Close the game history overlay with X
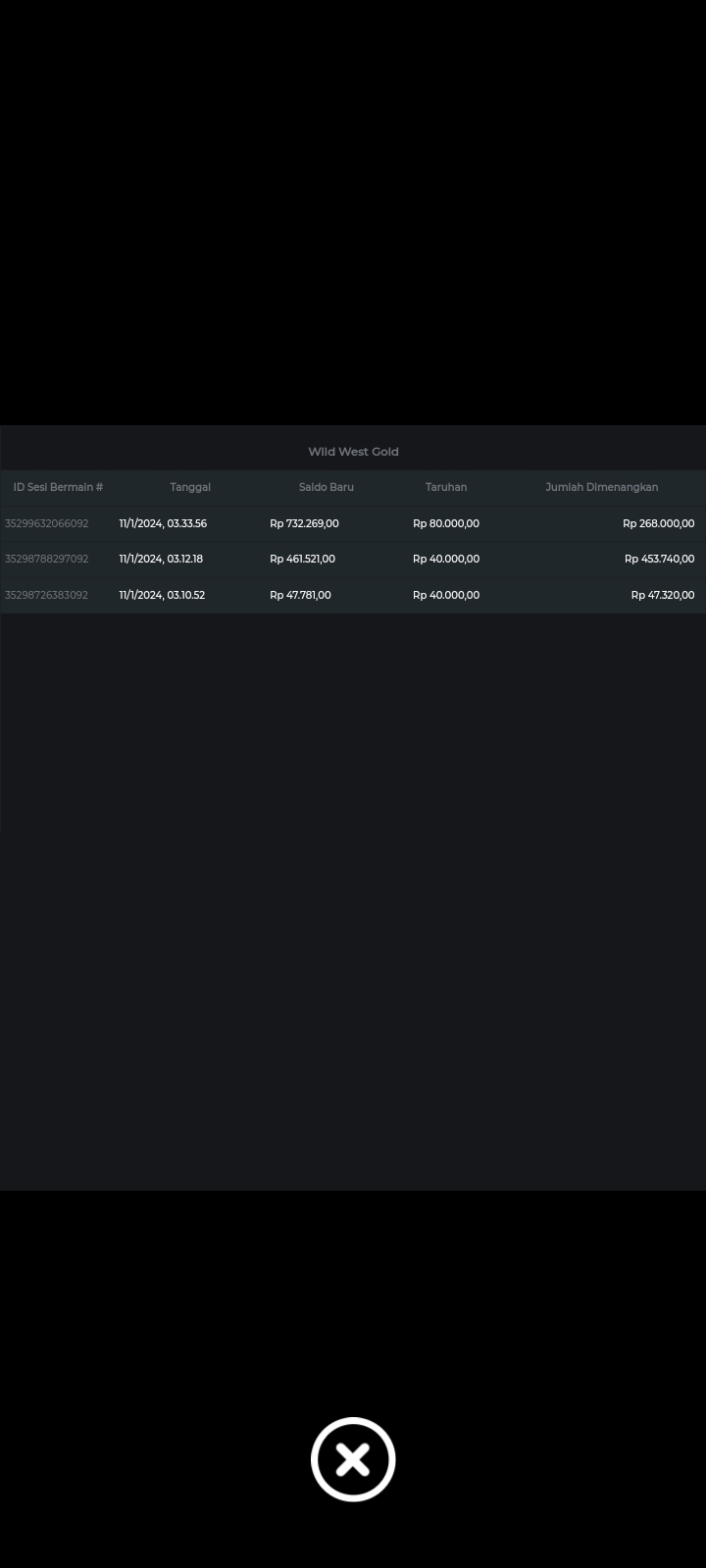Screen dimensions: 706x1568 coord(353,1459)
